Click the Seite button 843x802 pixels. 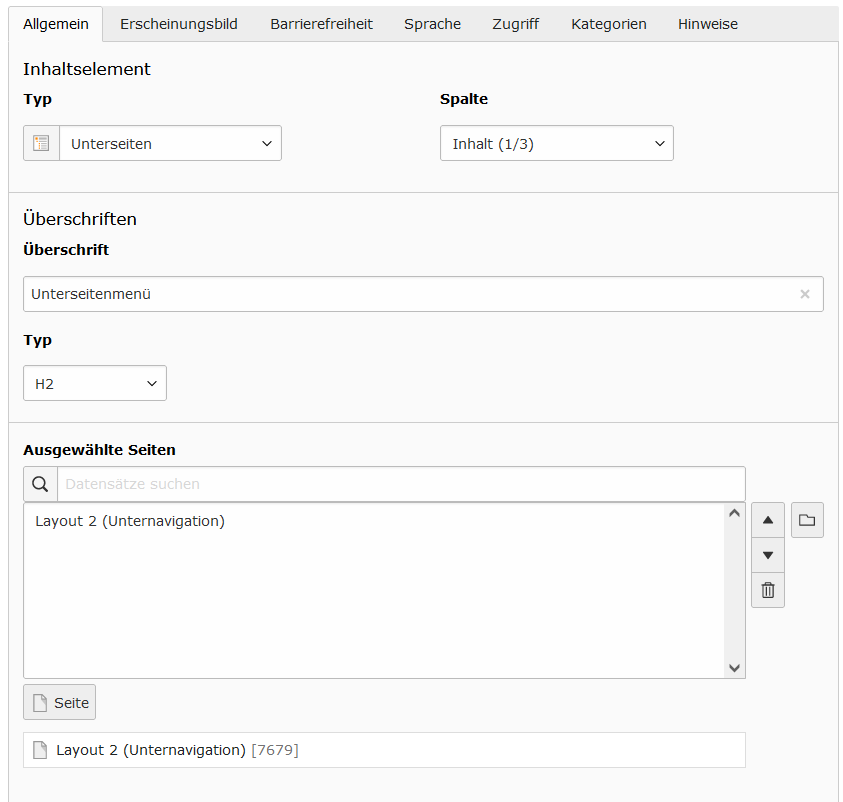(60, 702)
